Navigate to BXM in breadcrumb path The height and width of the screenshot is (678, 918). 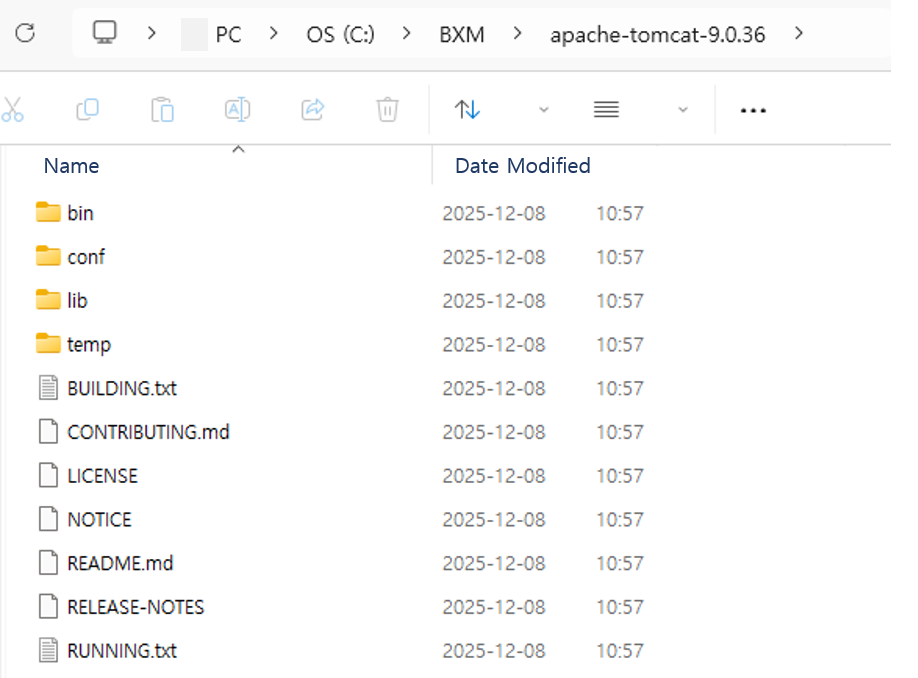click(x=461, y=35)
